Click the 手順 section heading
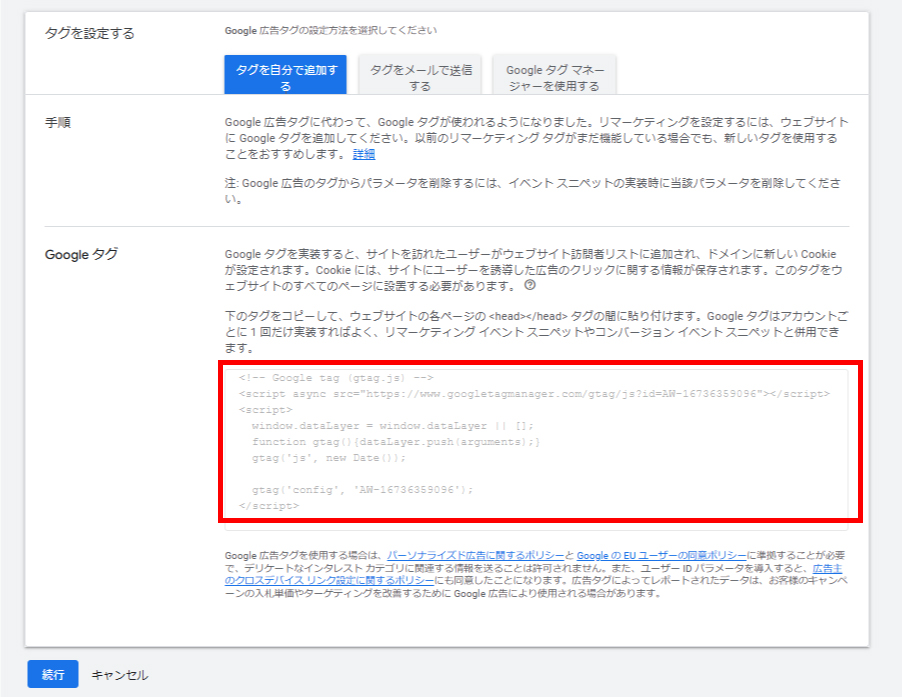902x697 pixels. click(x=58, y=122)
